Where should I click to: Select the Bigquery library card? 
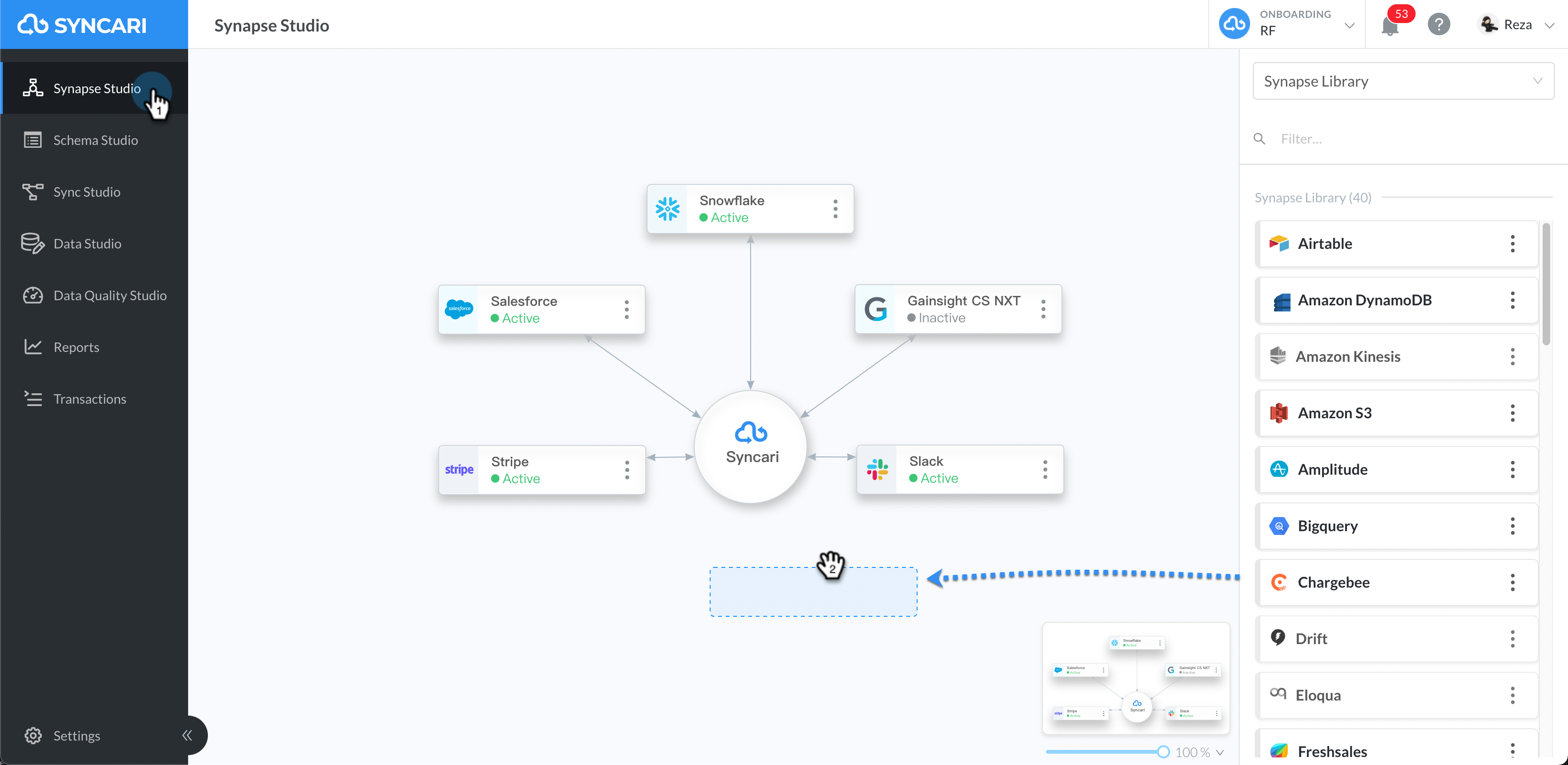(1396, 526)
